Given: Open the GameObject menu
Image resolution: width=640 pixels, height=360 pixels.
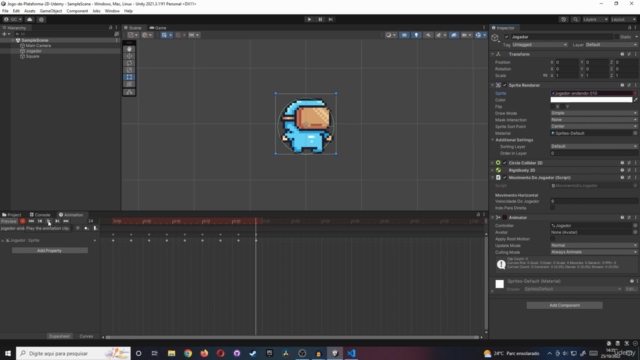Looking at the screenshot, I should (51, 11).
